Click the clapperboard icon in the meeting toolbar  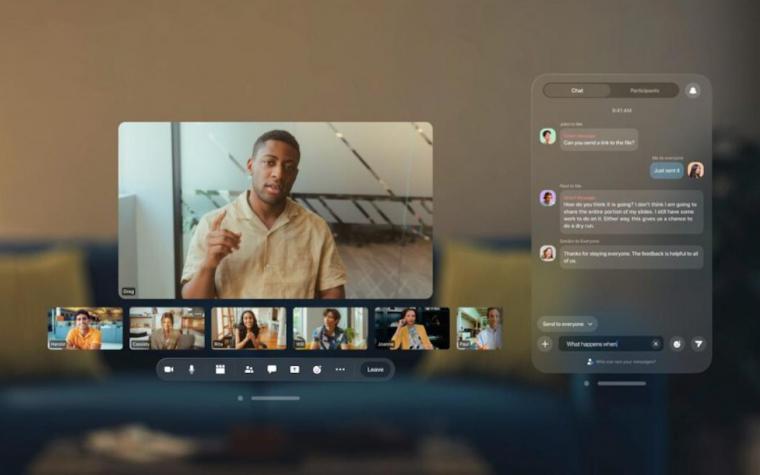coord(220,369)
